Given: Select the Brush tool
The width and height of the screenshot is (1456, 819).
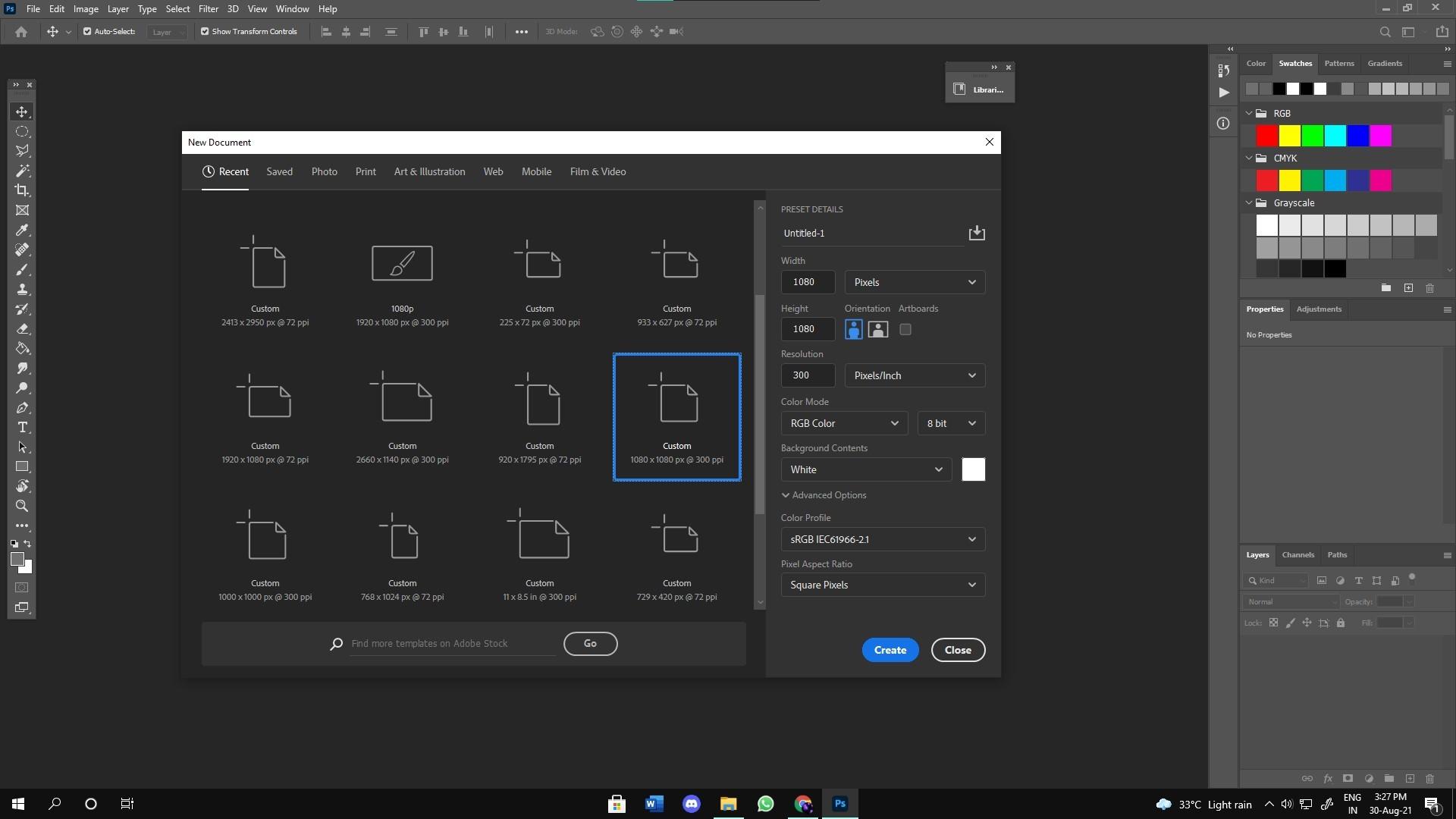Looking at the screenshot, I should click(22, 269).
